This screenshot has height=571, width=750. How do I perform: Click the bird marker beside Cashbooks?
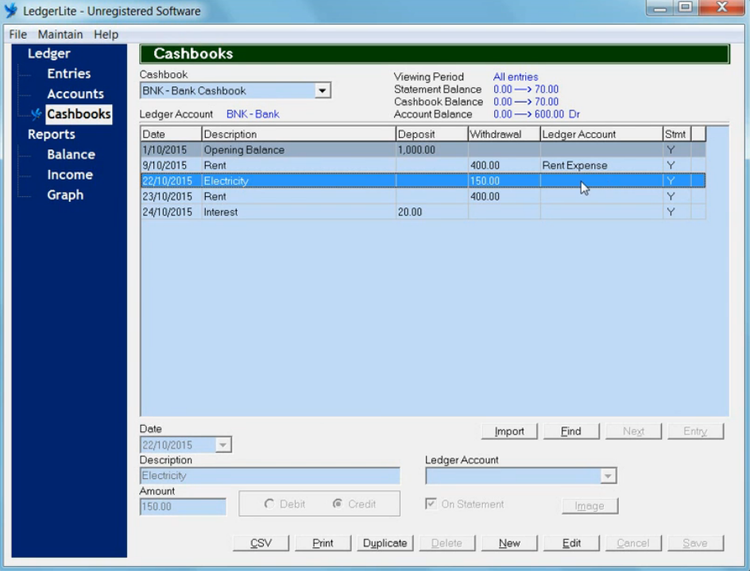point(37,115)
